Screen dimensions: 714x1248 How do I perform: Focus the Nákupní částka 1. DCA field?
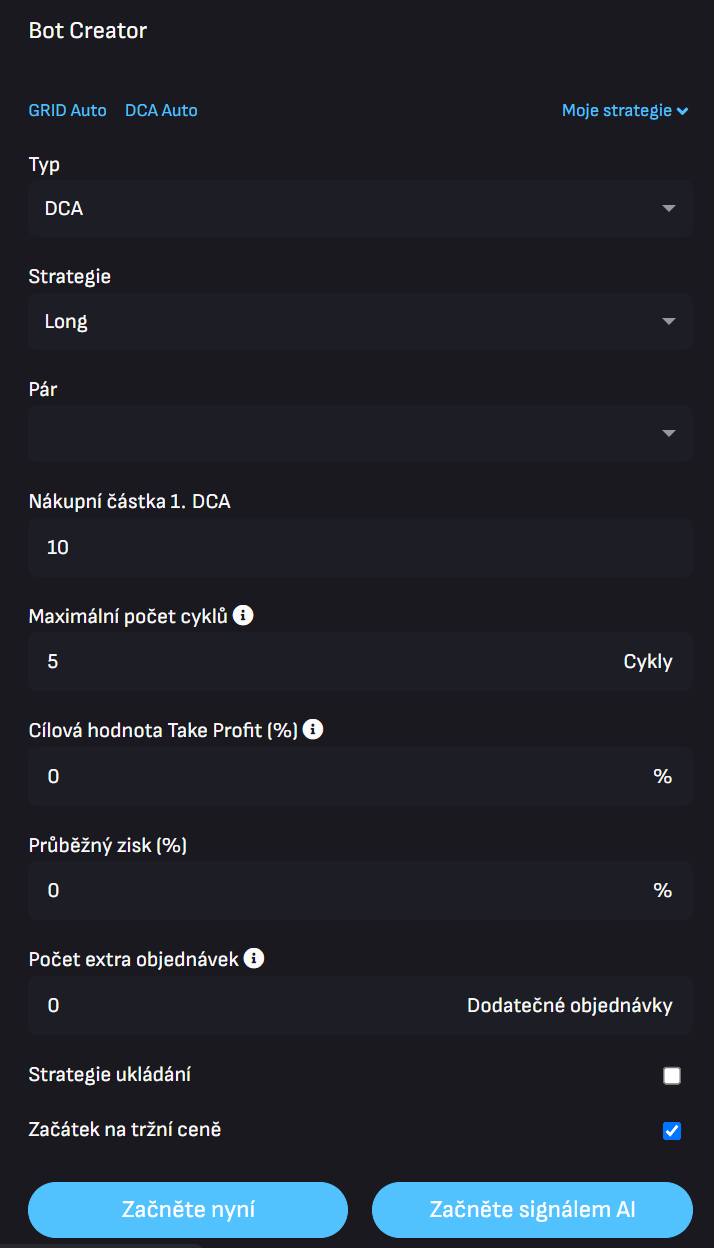click(x=360, y=548)
